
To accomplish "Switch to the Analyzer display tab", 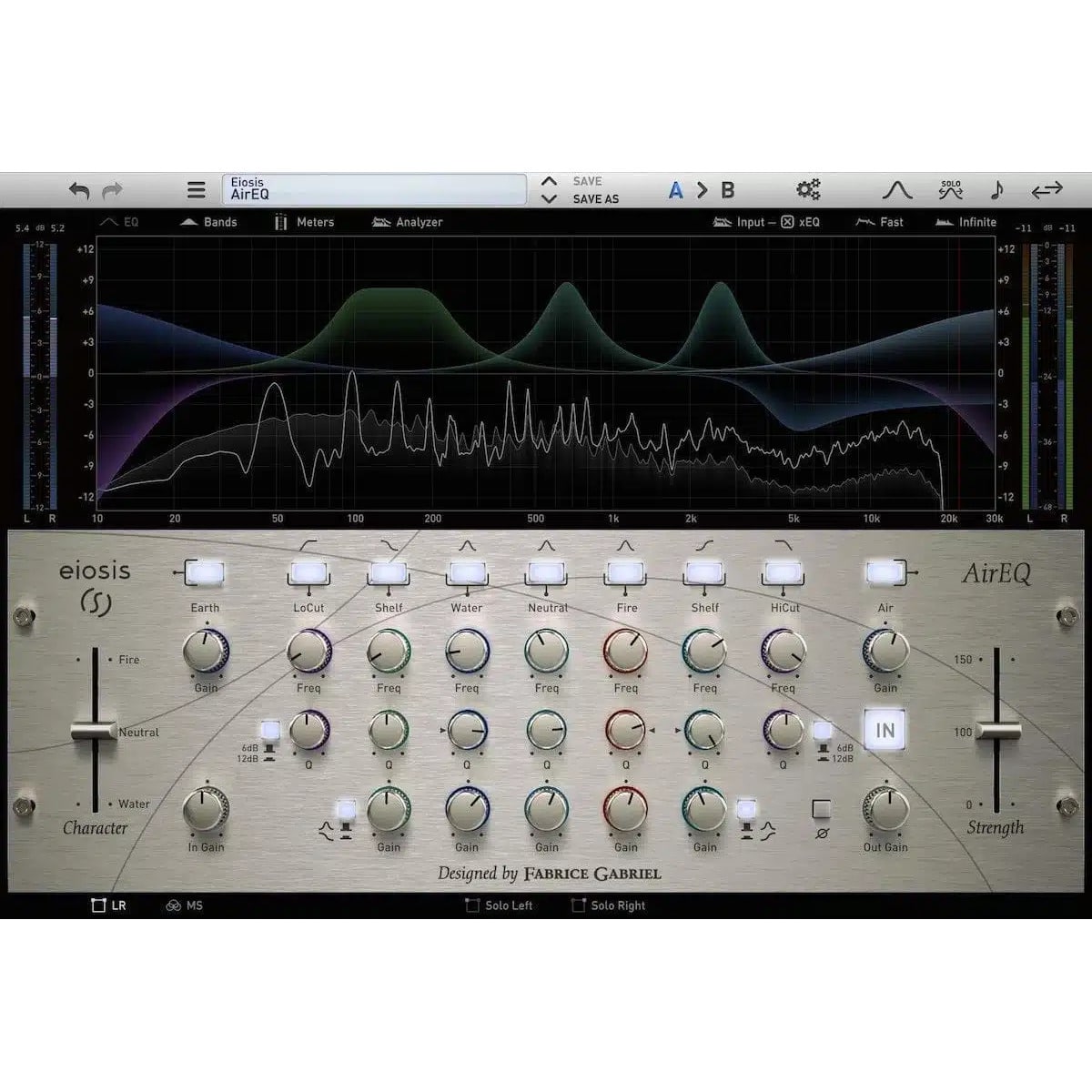I will pos(407,222).
